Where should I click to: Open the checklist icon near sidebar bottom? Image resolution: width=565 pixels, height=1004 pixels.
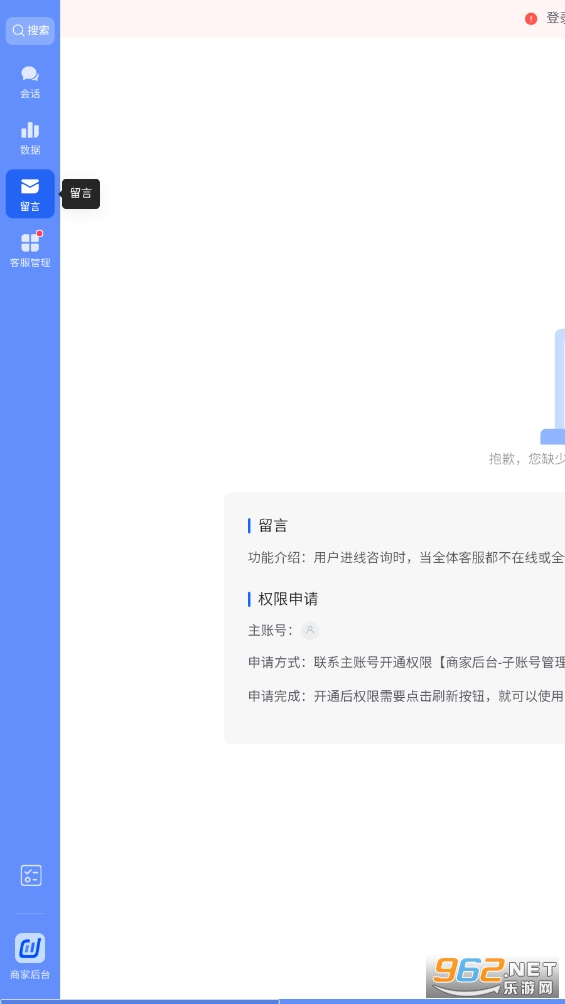31,875
